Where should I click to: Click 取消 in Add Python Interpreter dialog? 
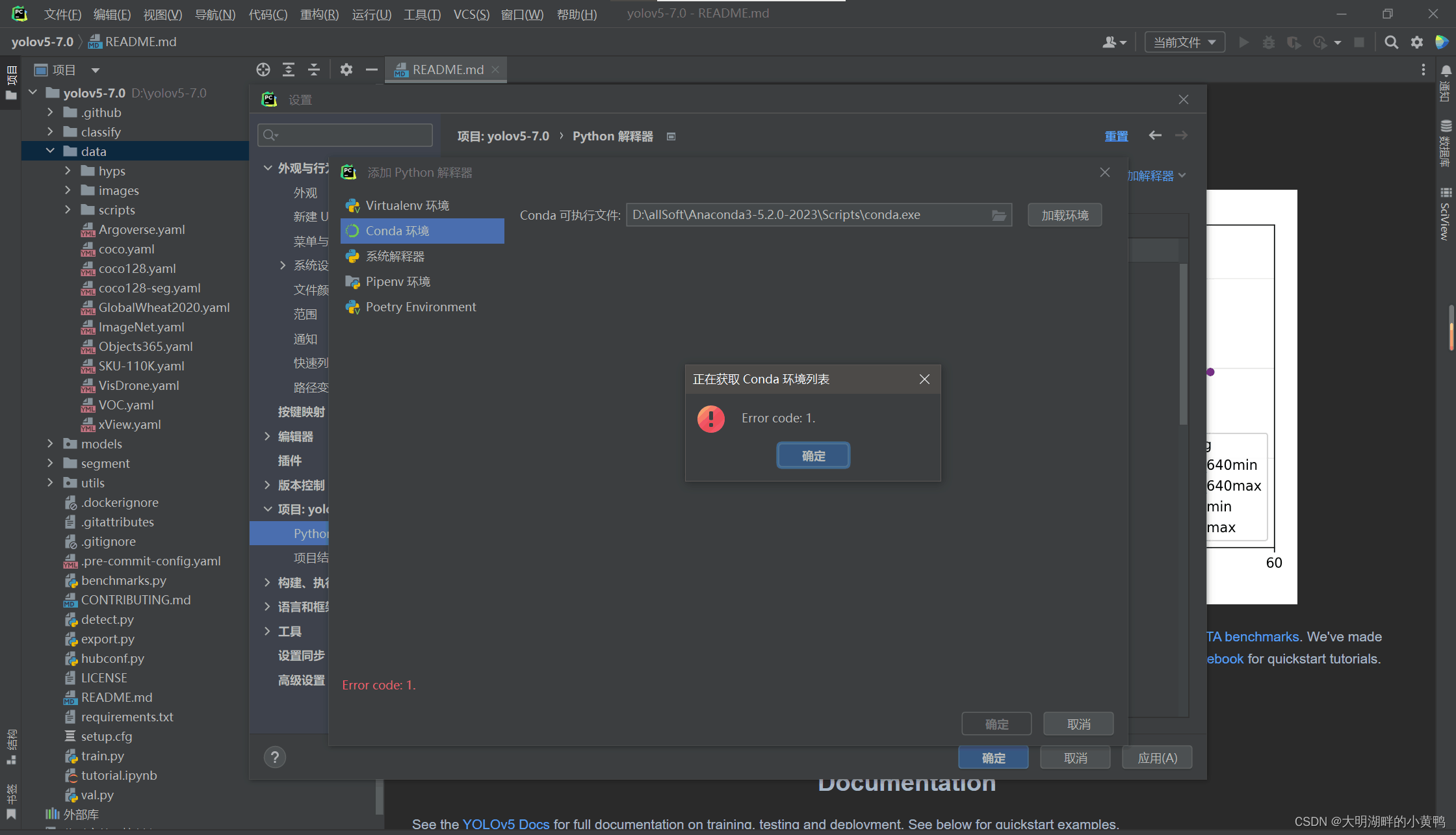click(x=1078, y=724)
